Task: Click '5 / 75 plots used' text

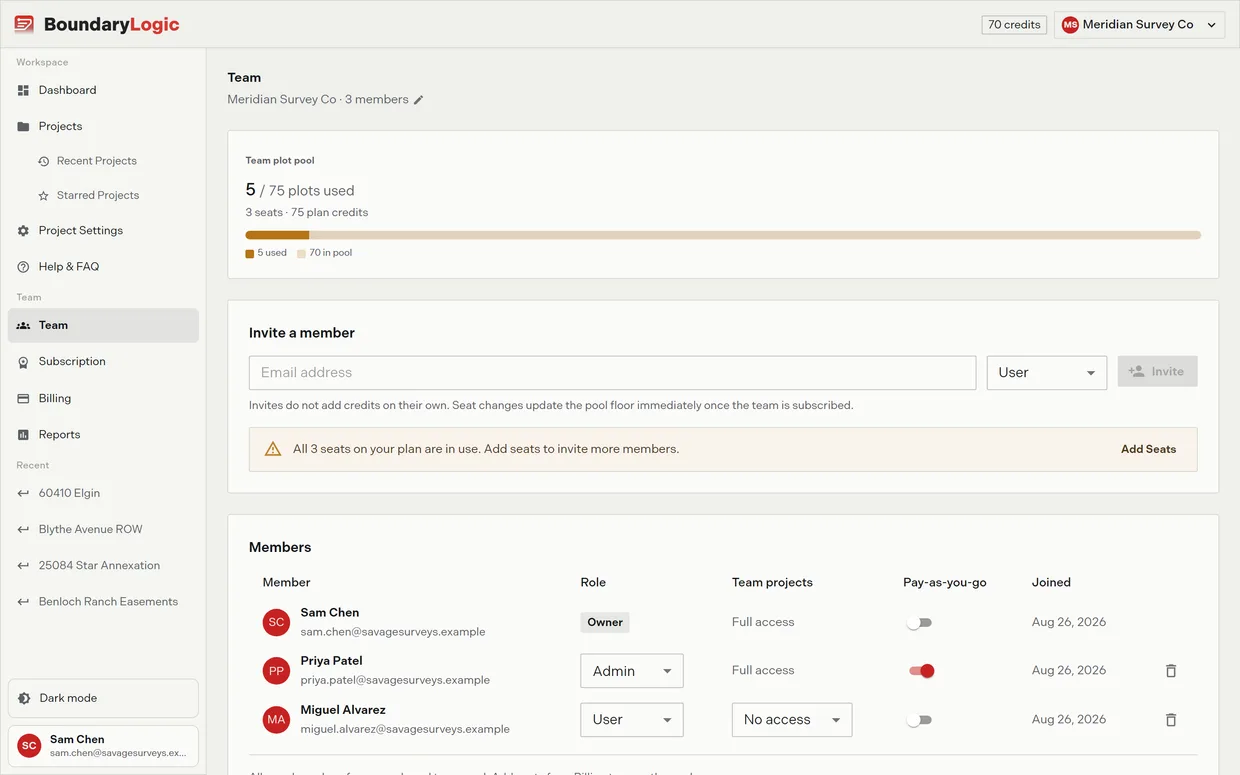Action: pyautogui.click(x=300, y=190)
